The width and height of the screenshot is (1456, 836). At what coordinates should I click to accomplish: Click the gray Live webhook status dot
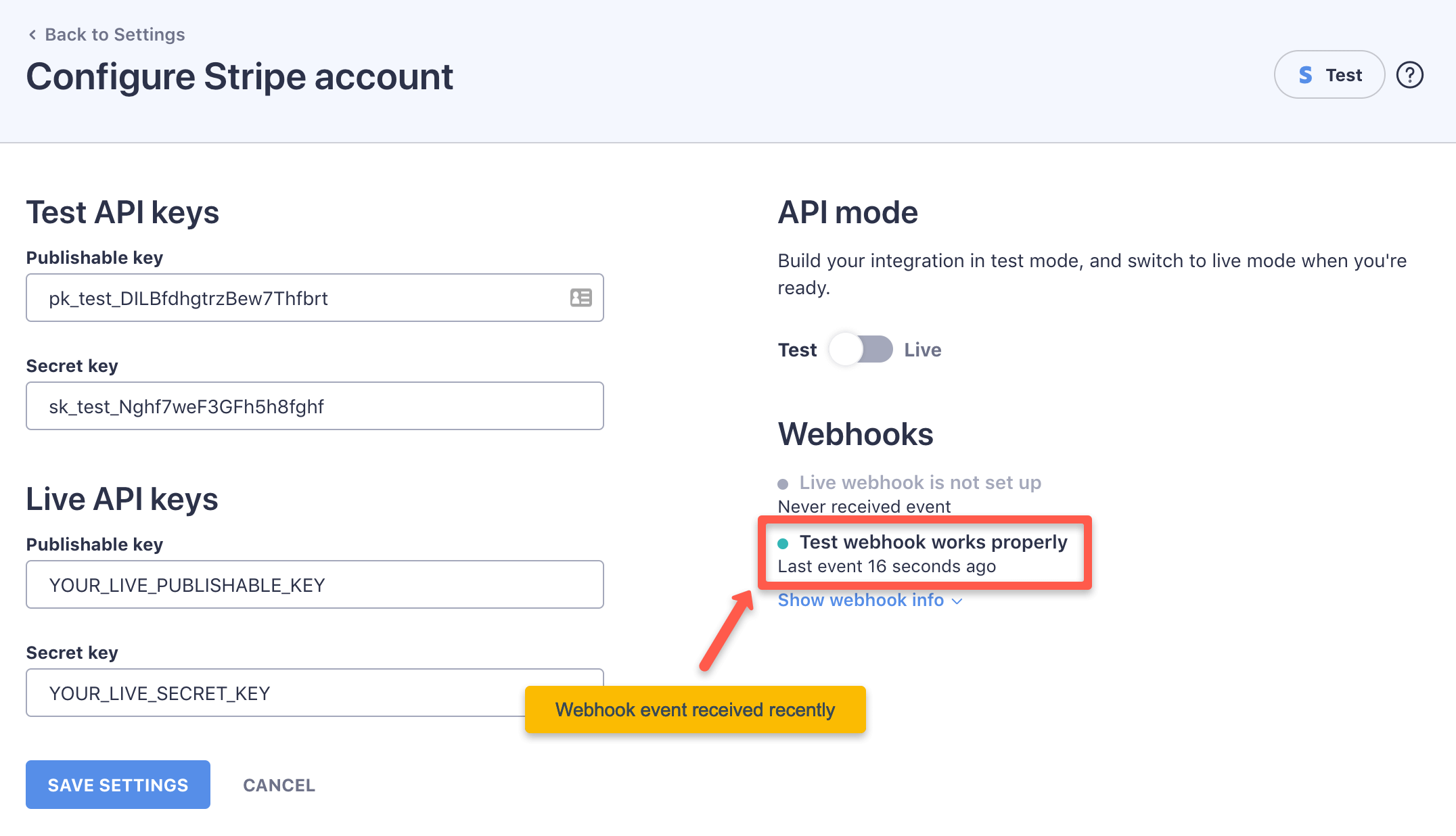[x=783, y=483]
